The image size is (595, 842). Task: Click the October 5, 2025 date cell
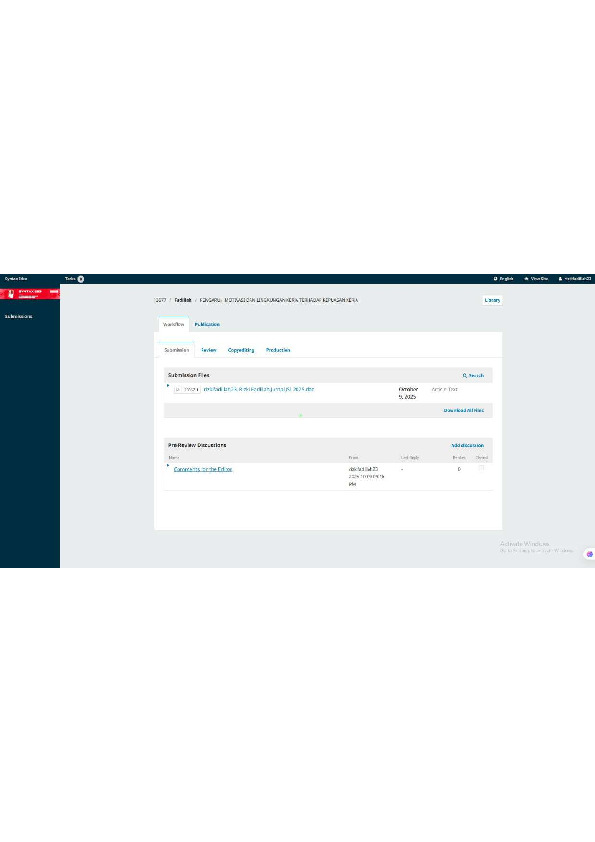(x=408, y=393)
